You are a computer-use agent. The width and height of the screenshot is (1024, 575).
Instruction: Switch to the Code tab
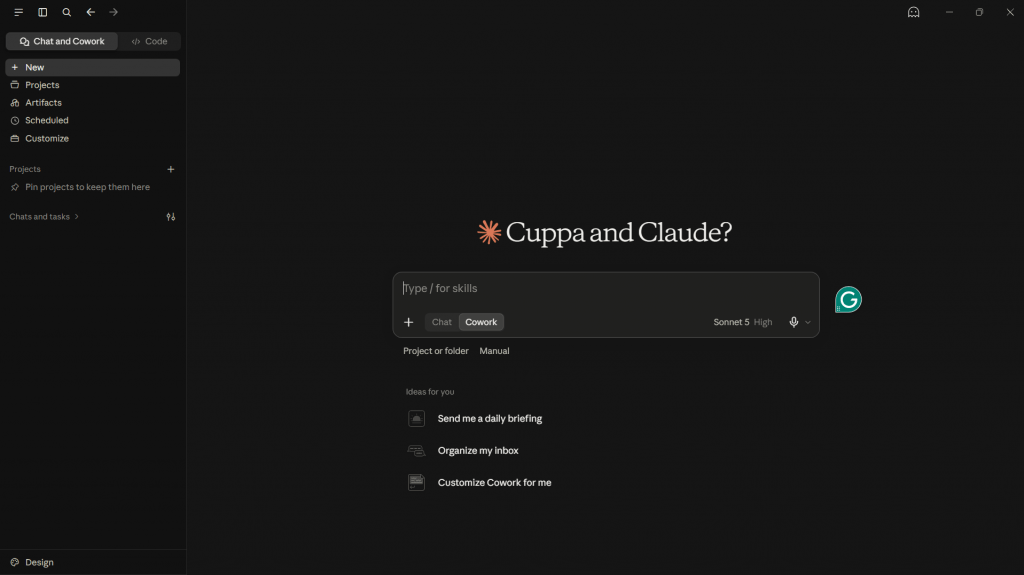pyautogui.click(x=150, y=41)
